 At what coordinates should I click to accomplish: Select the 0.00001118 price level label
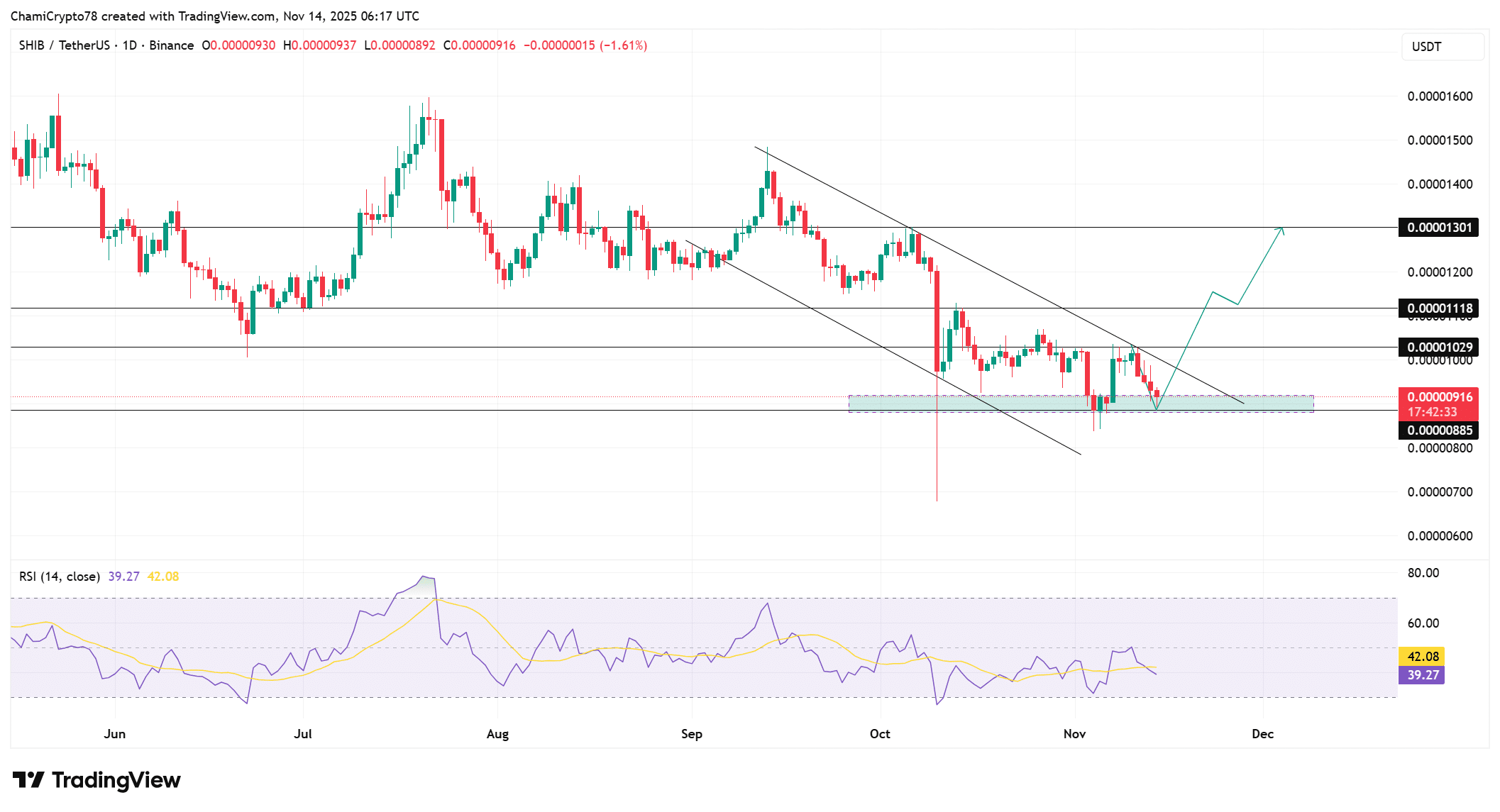(1438, 308)
